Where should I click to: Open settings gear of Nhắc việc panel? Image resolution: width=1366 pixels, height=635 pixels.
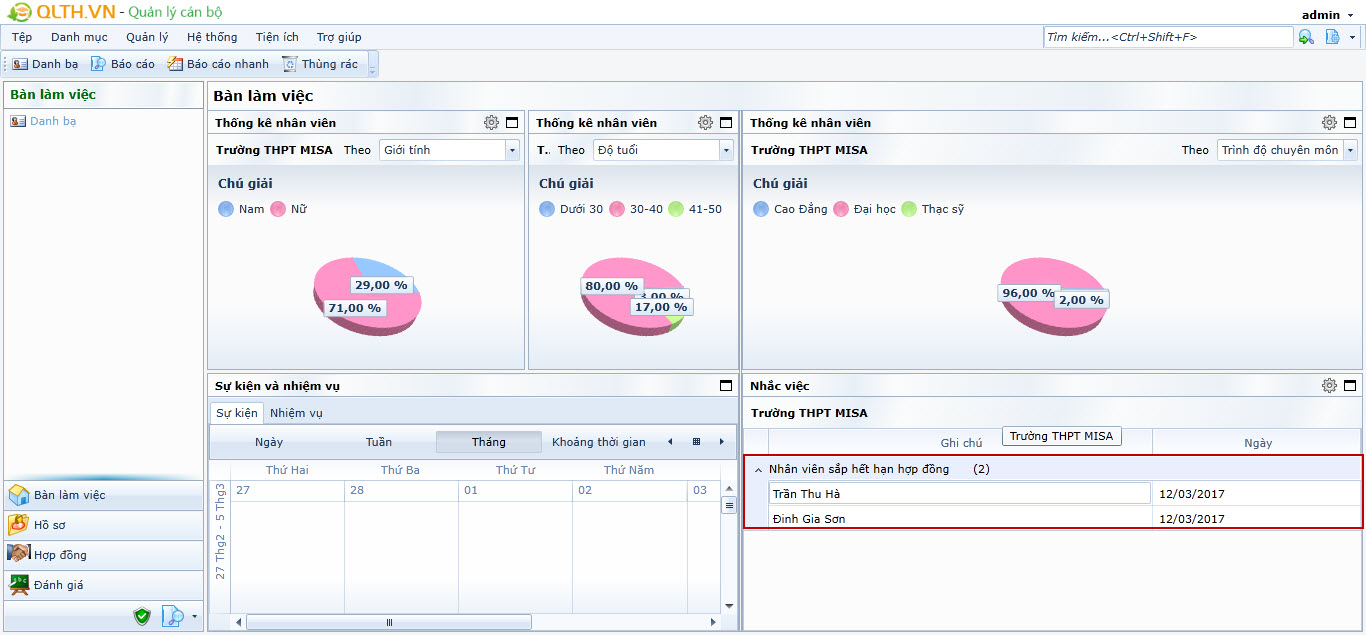(1329, 386)
